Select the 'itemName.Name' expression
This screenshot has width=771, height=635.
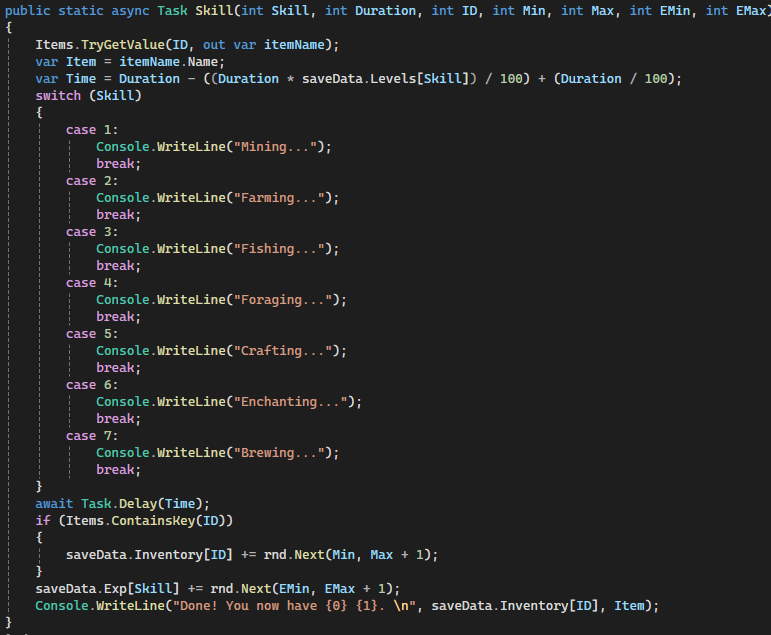click(x=168, y=62)
